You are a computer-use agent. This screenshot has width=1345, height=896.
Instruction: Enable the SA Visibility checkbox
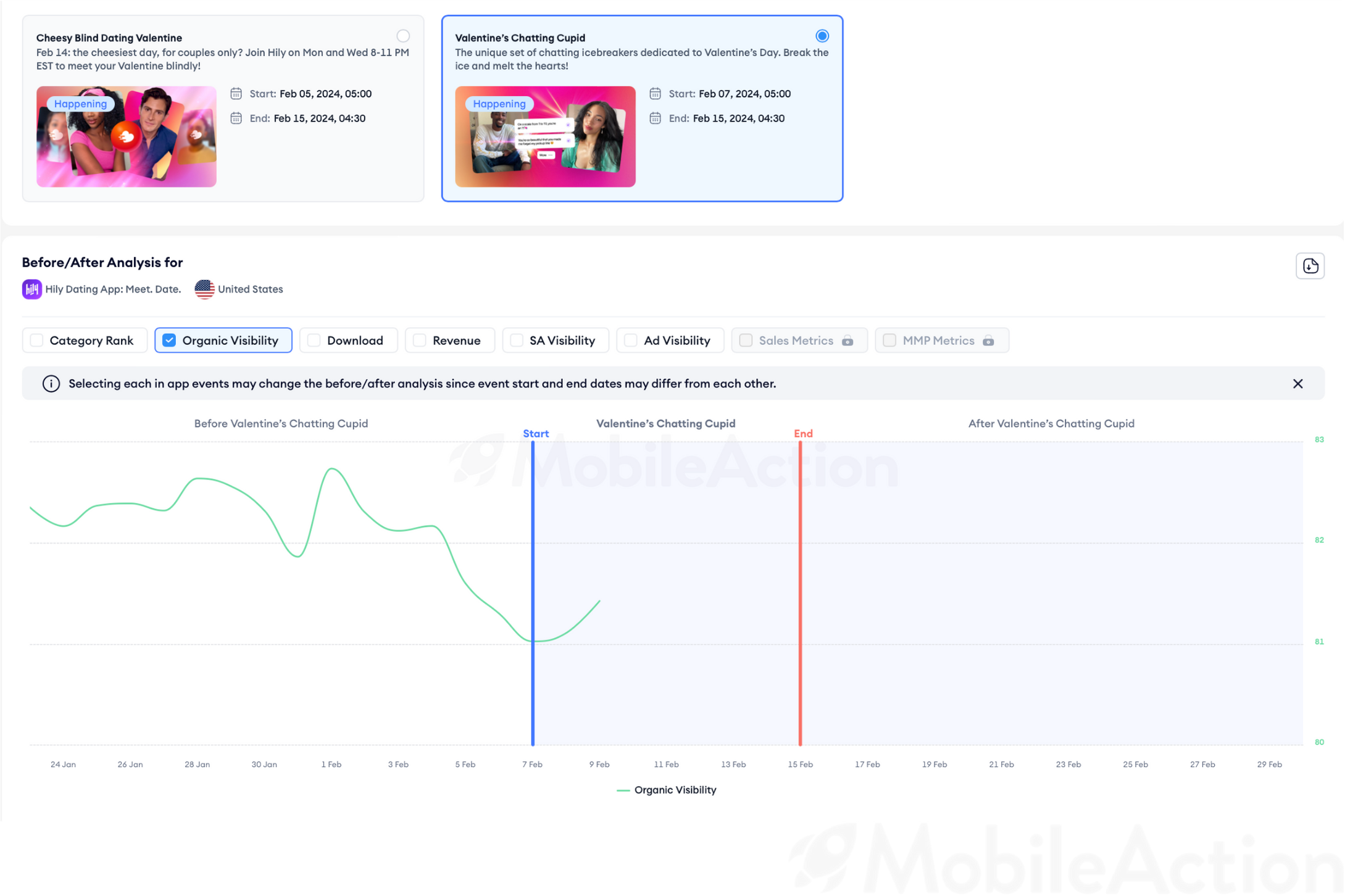[x=517, y=341]
